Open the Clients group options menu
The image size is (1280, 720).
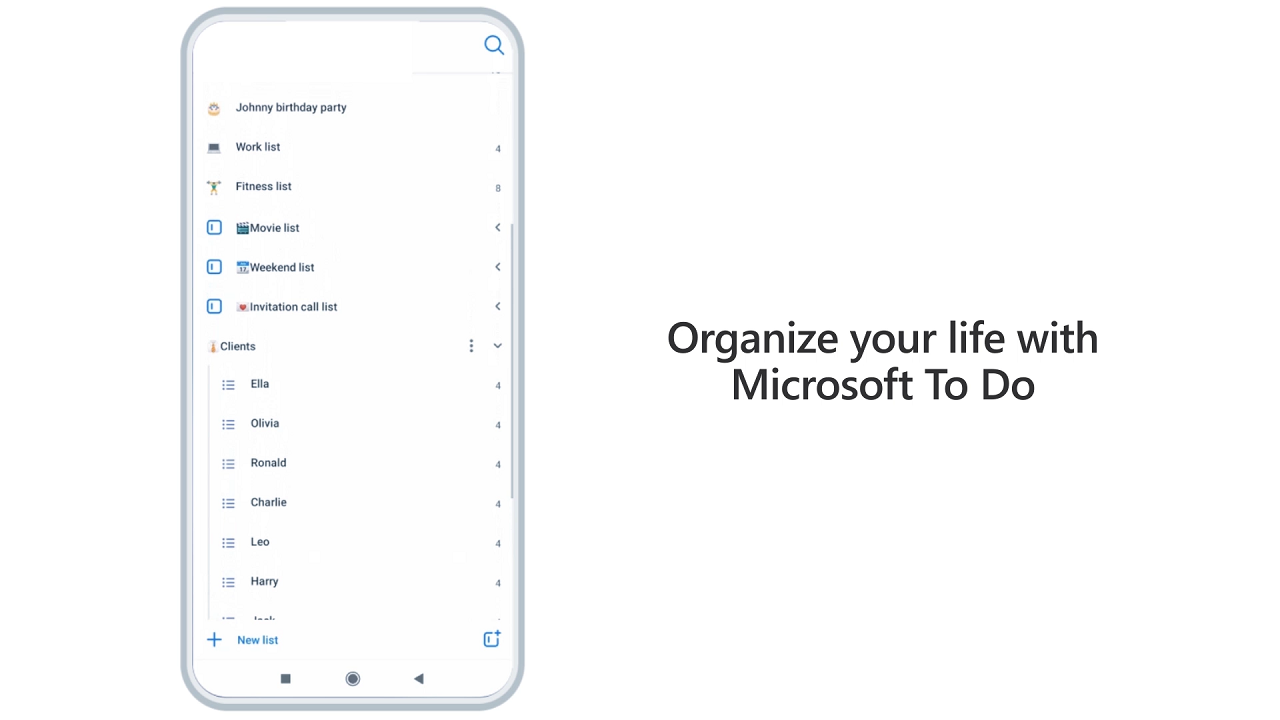[471, 345]
